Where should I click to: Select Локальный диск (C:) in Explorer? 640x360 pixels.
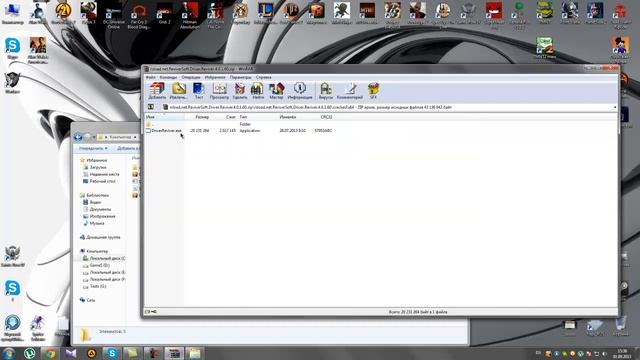click(x=104, y=258)
